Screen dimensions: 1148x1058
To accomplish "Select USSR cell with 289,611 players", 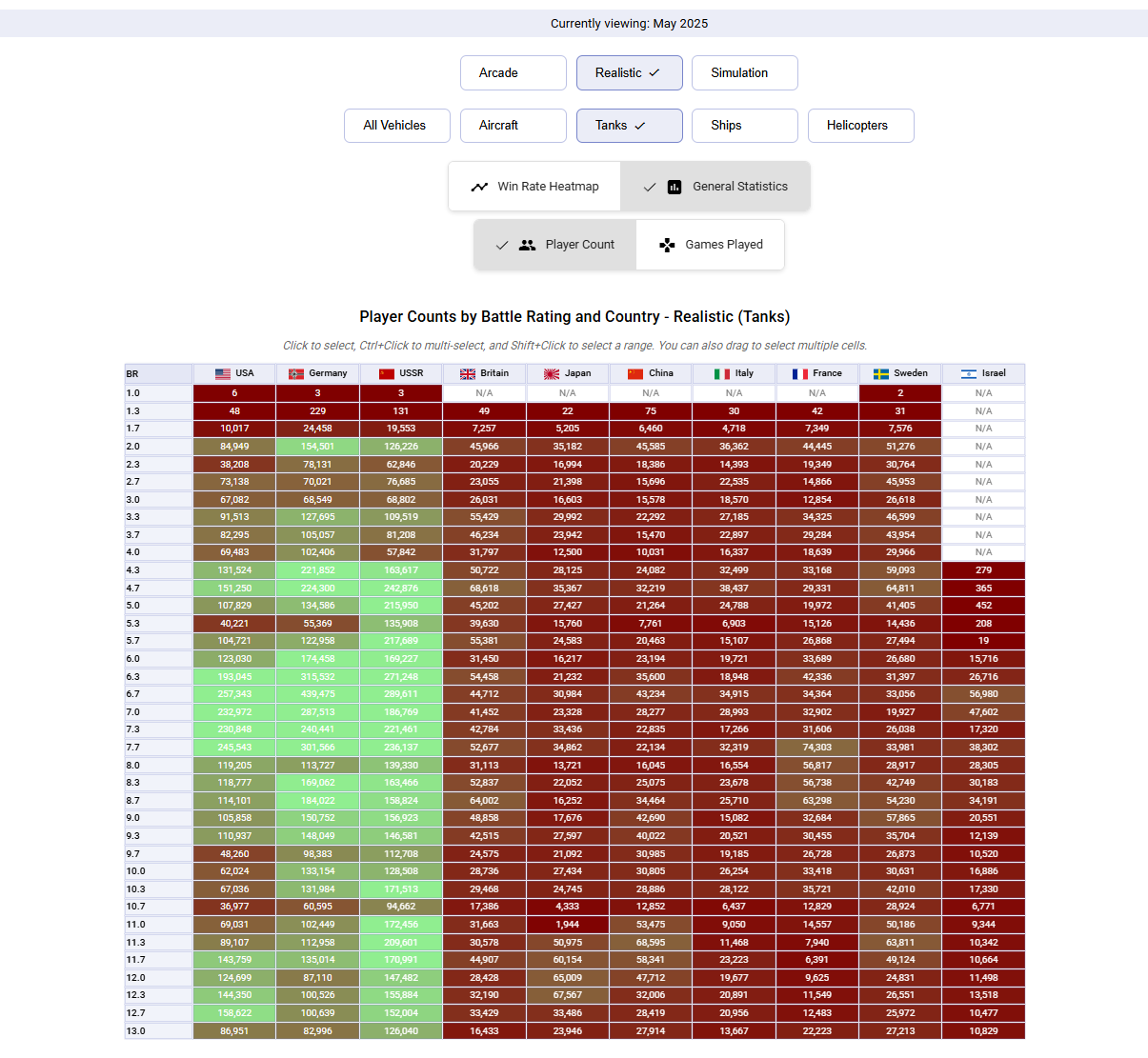I will coord(401,694).
